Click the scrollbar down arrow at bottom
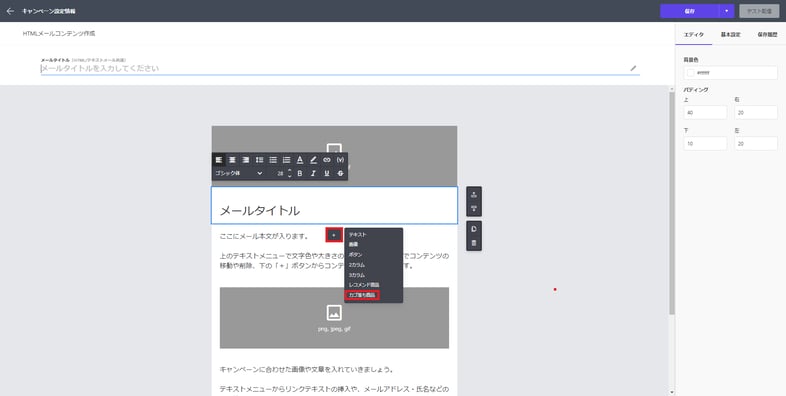786x396 pixels. [672, 392]
